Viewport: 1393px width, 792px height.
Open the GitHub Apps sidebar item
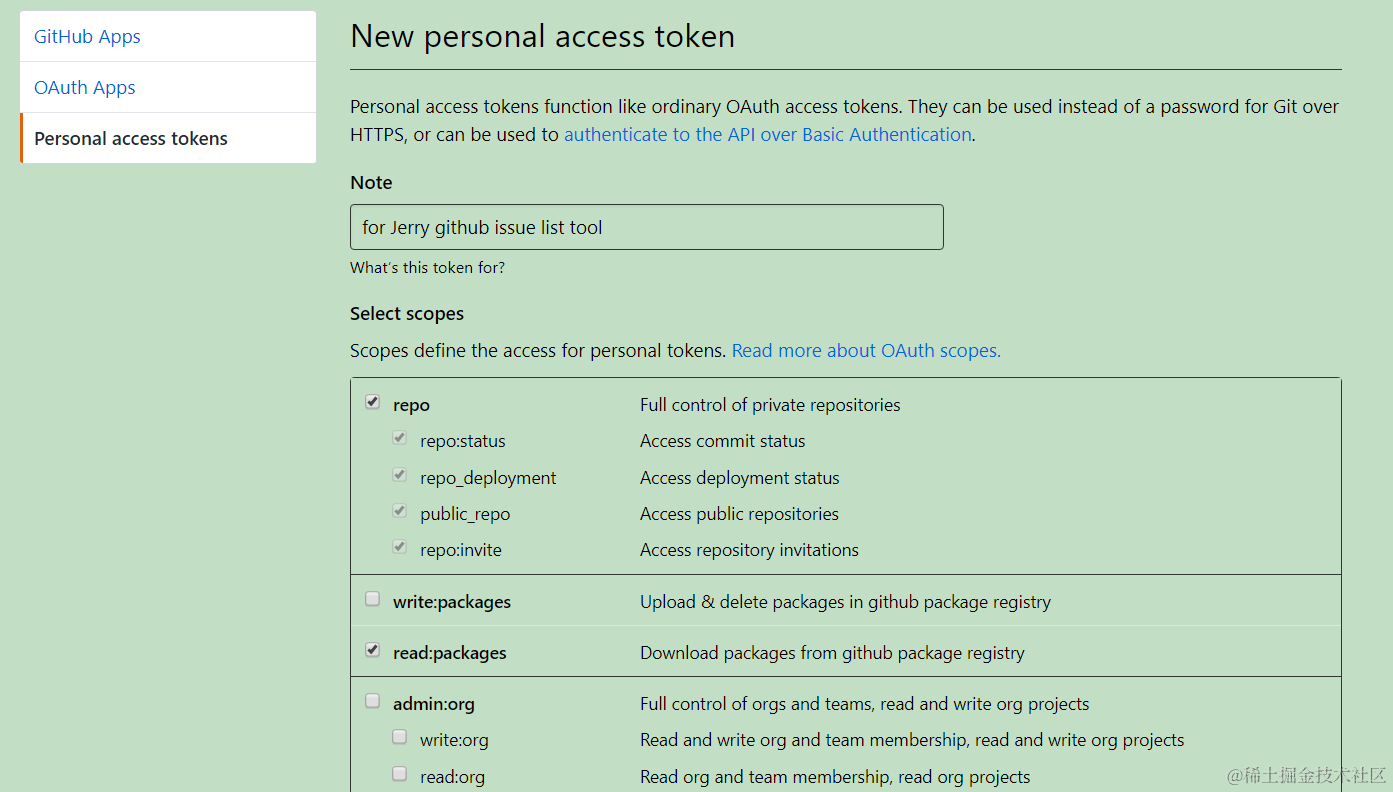[x=87, y=37]
